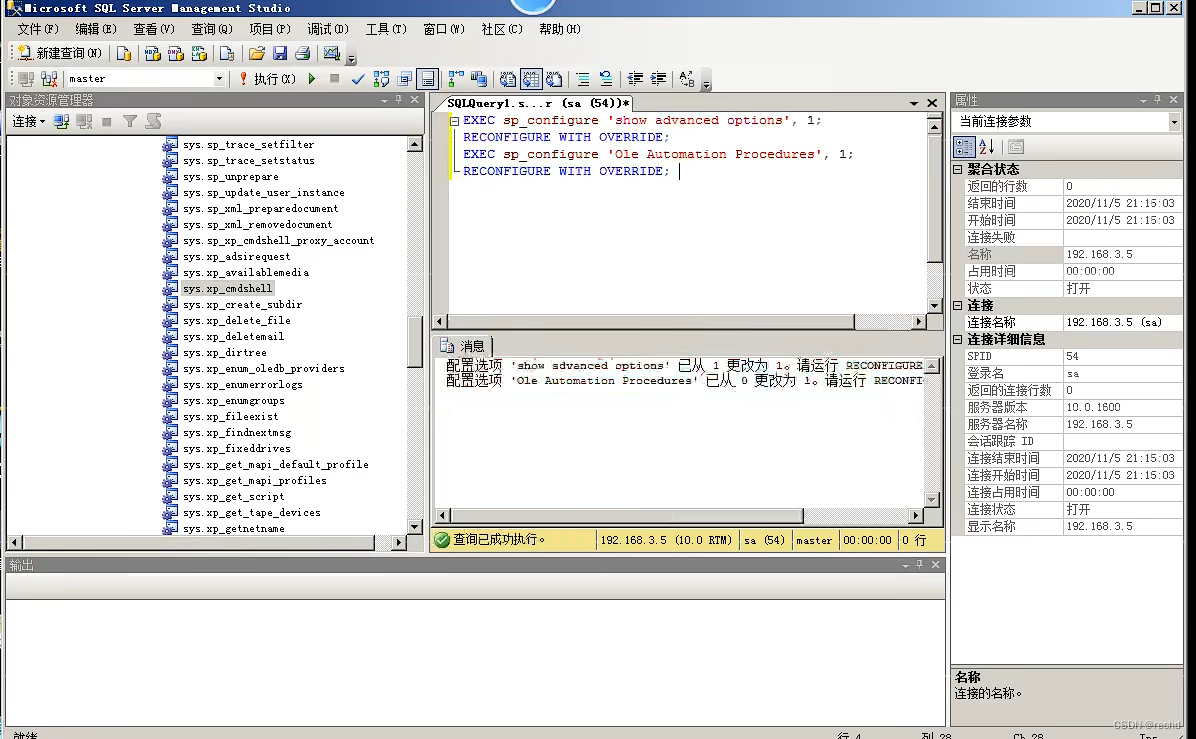Toggle Results to File icon

[555, 79]
